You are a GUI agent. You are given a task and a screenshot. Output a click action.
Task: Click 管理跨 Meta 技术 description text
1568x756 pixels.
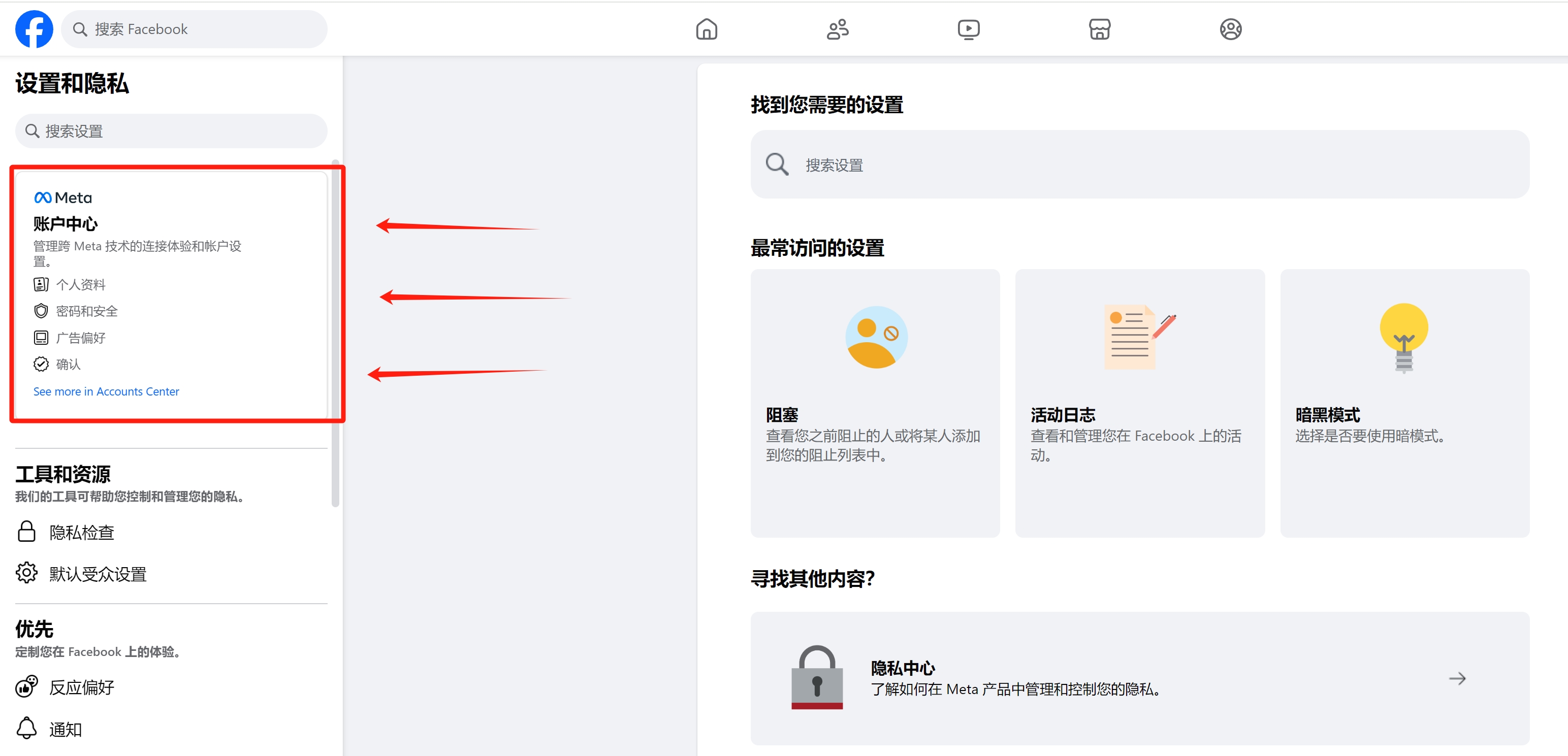[x=137, y=254]
